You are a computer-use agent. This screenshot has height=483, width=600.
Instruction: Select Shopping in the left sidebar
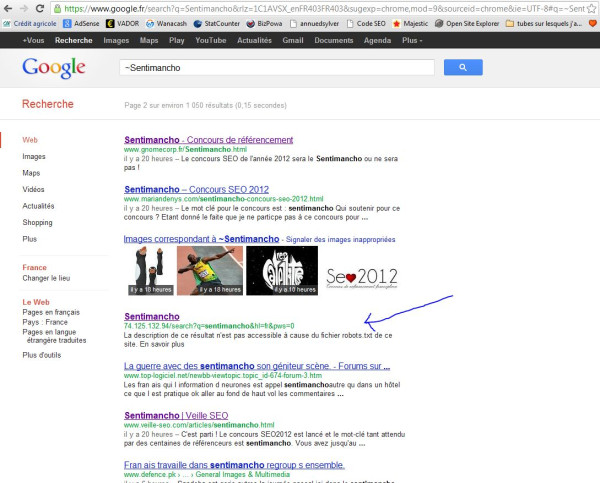37,222
